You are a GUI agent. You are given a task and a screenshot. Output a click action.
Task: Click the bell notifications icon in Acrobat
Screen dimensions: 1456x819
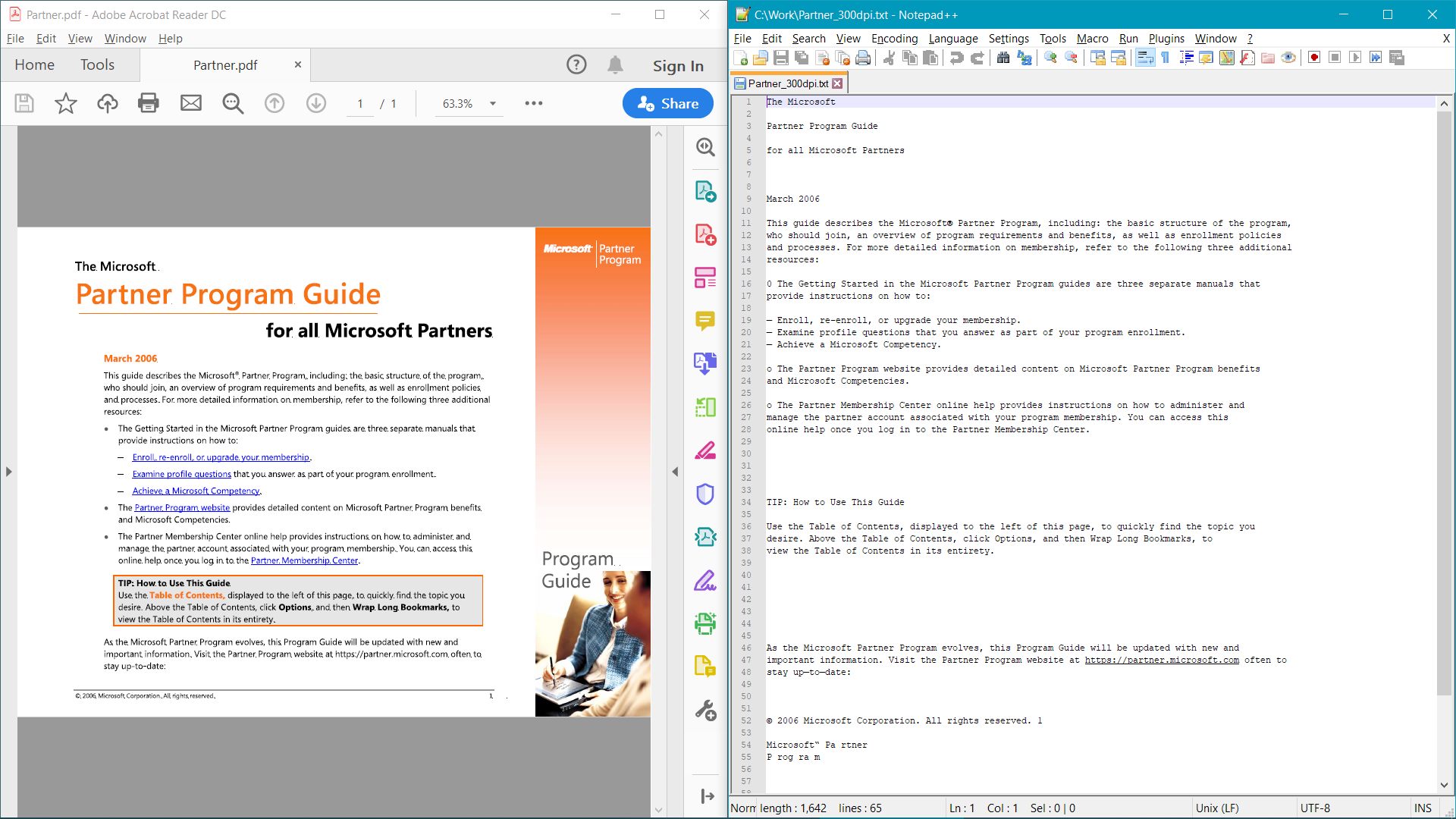coord(616,65)
